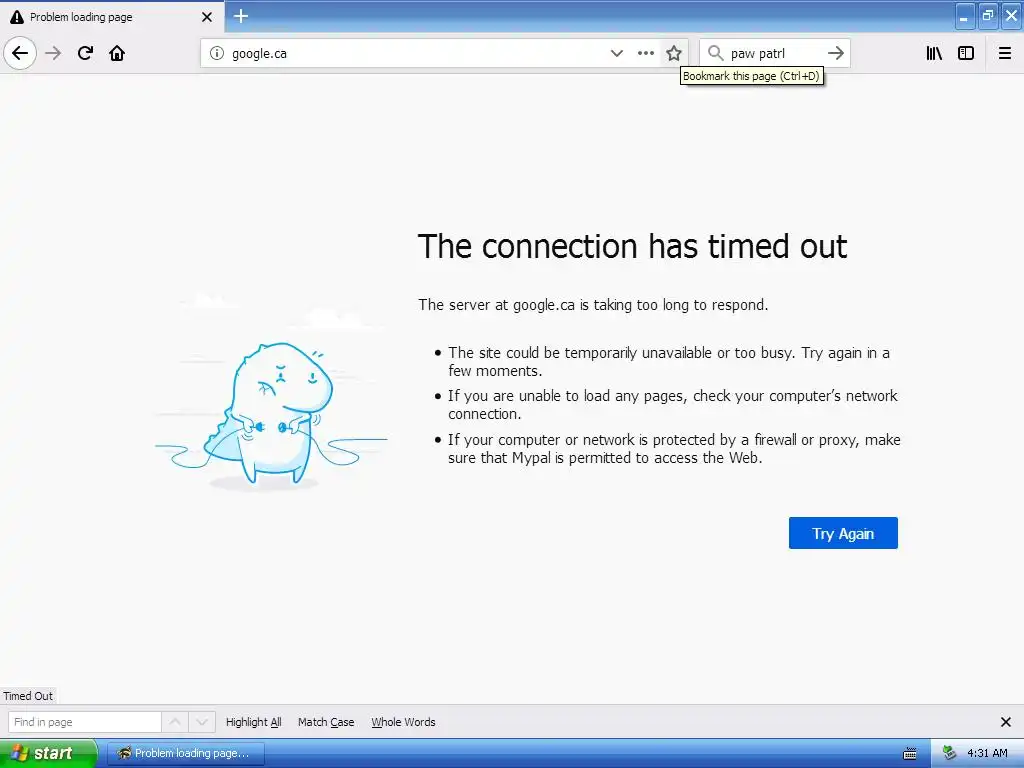Reload the current page
This screenshot has width=1024, height=768.
coord(85,53)
